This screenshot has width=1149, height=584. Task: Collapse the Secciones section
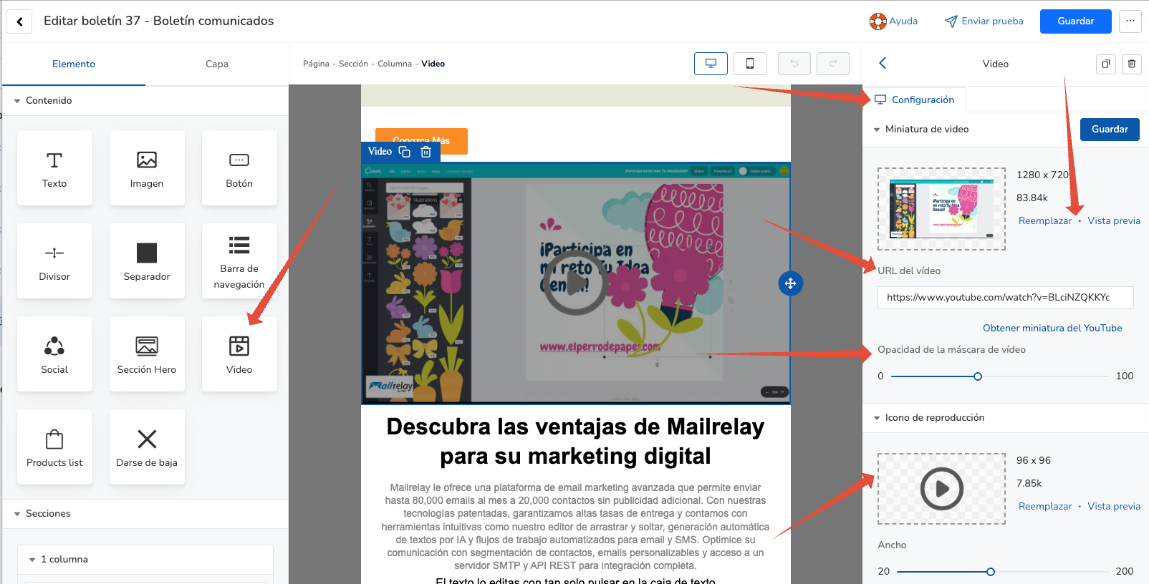coord(17,514)
